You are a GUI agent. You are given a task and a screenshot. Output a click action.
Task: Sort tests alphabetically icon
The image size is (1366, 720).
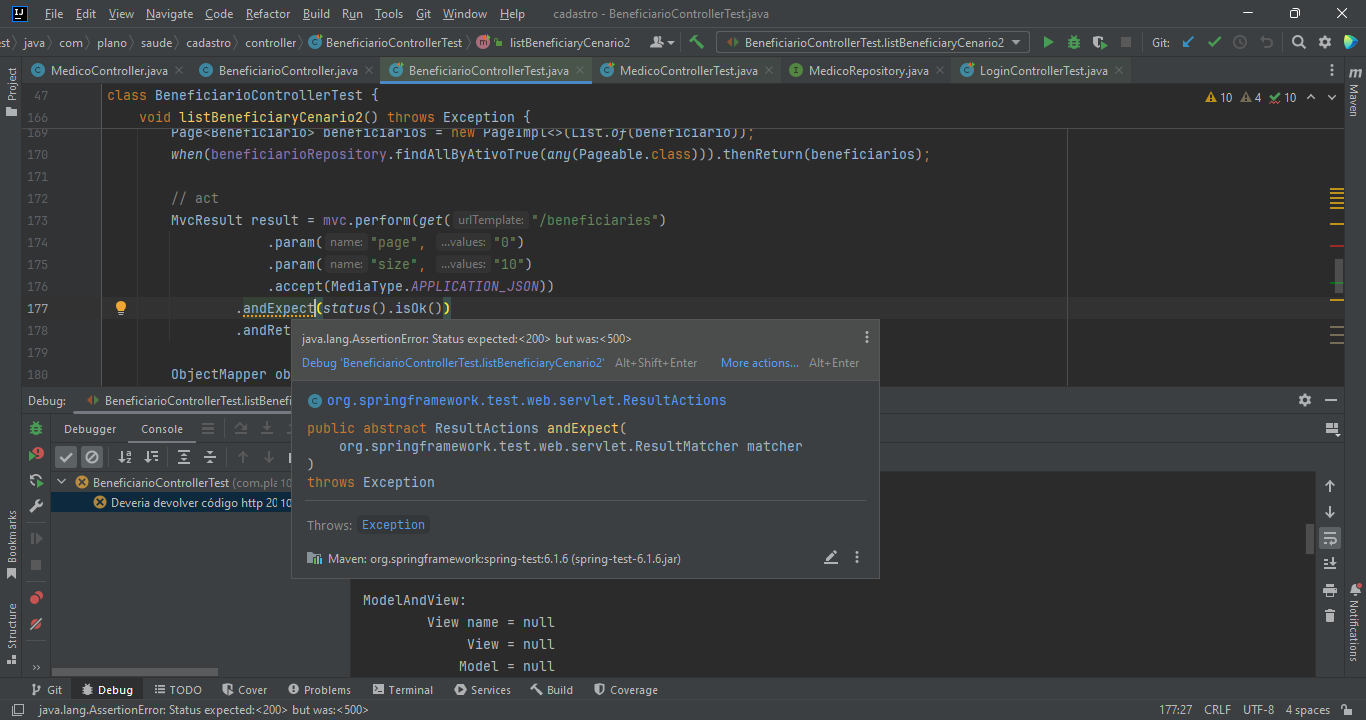(125, 457)
